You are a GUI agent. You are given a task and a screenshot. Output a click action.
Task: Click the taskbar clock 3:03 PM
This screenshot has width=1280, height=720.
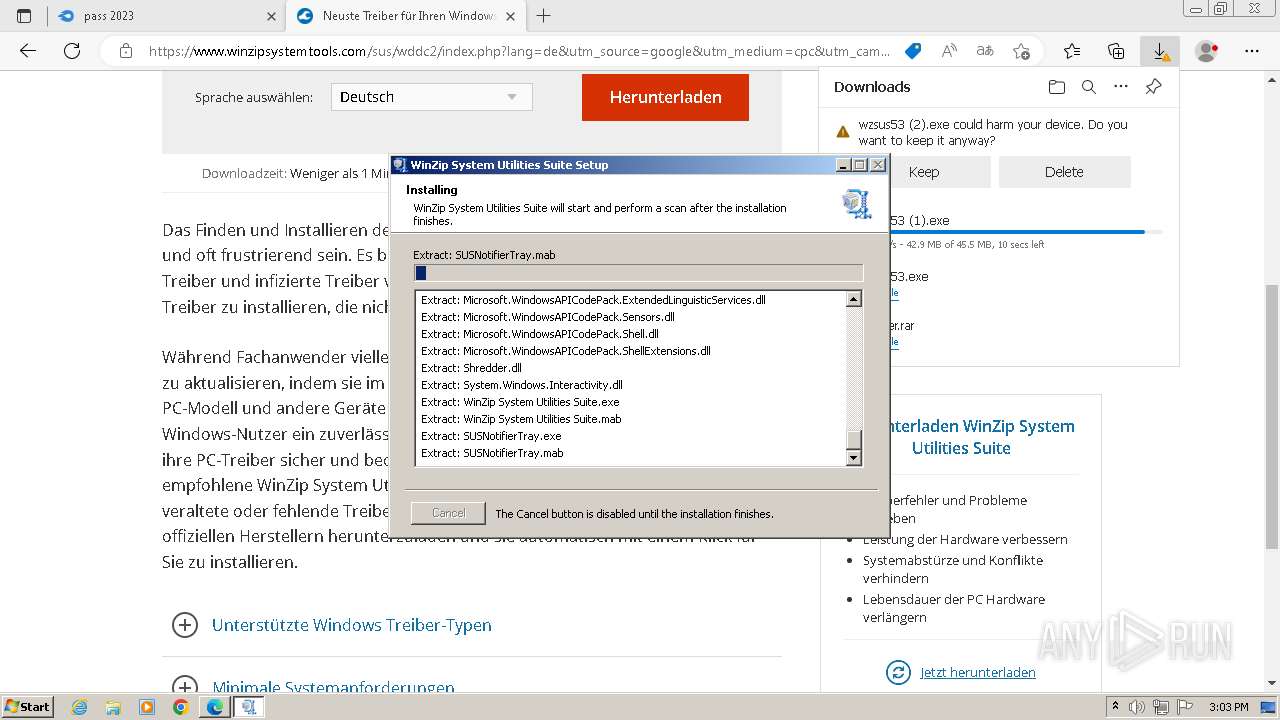tap(1228, 707)
